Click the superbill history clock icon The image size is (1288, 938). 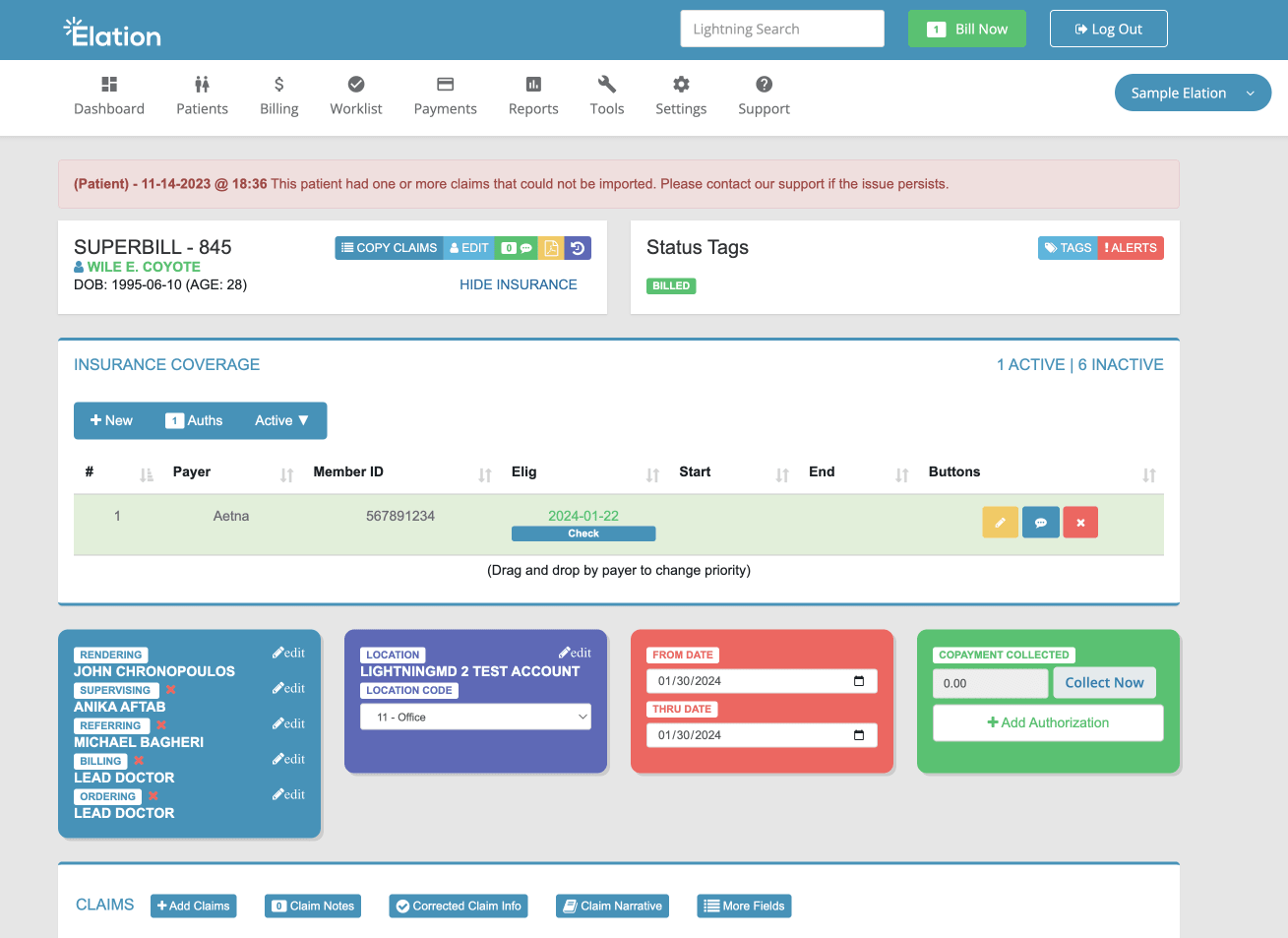(x=578, y=248)
